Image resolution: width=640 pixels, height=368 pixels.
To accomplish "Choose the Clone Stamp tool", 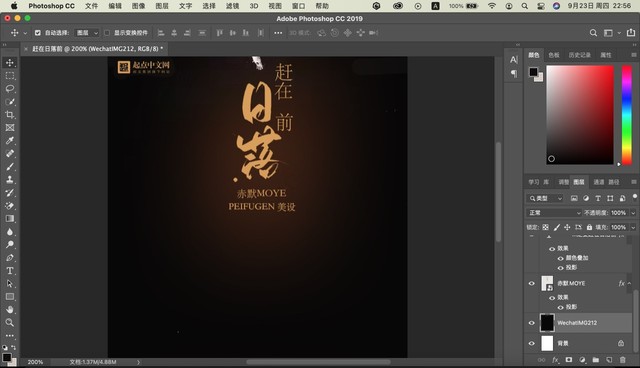I will pyautogui.click(x=10, y=180).
